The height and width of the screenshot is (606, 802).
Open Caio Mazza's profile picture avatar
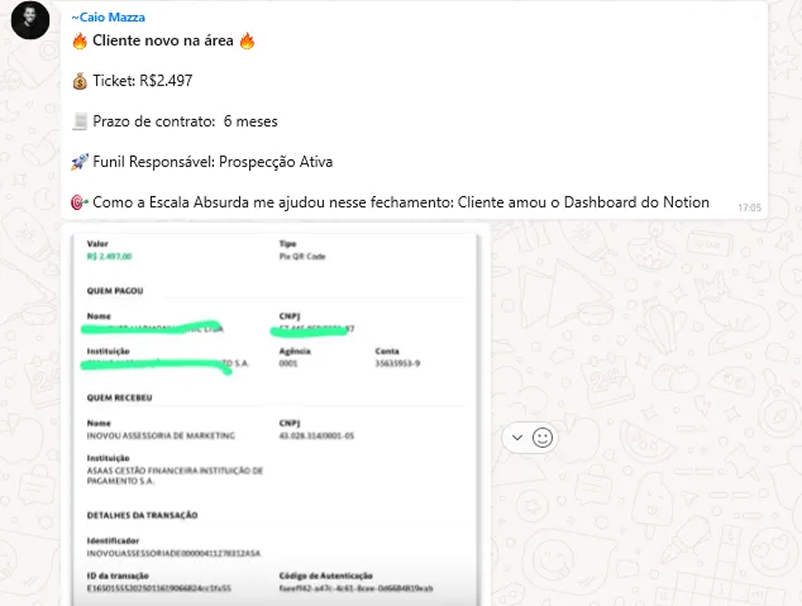point(30,20)
